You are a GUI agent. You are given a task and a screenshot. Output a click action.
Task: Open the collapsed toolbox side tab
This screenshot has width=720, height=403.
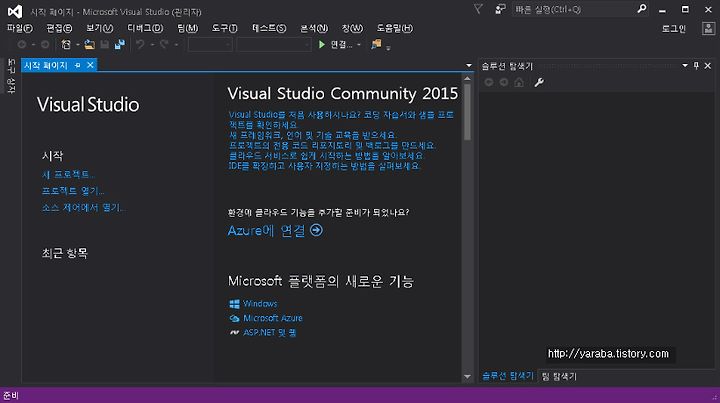[11, 76]
